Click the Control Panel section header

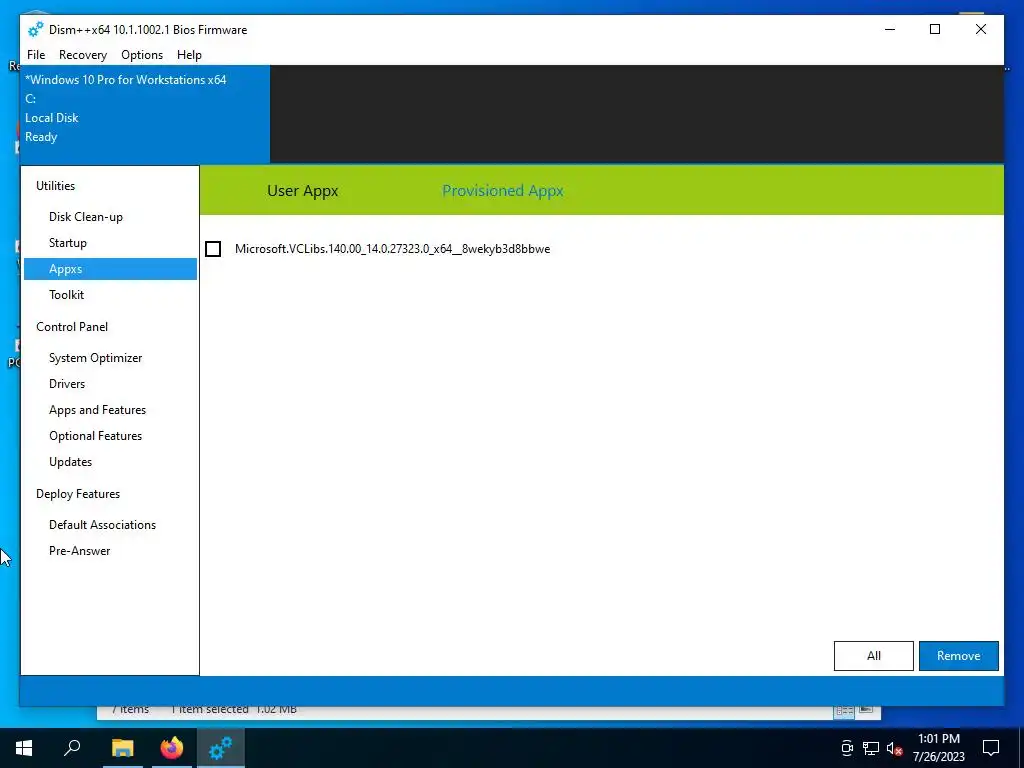click(x=72, y=327)
